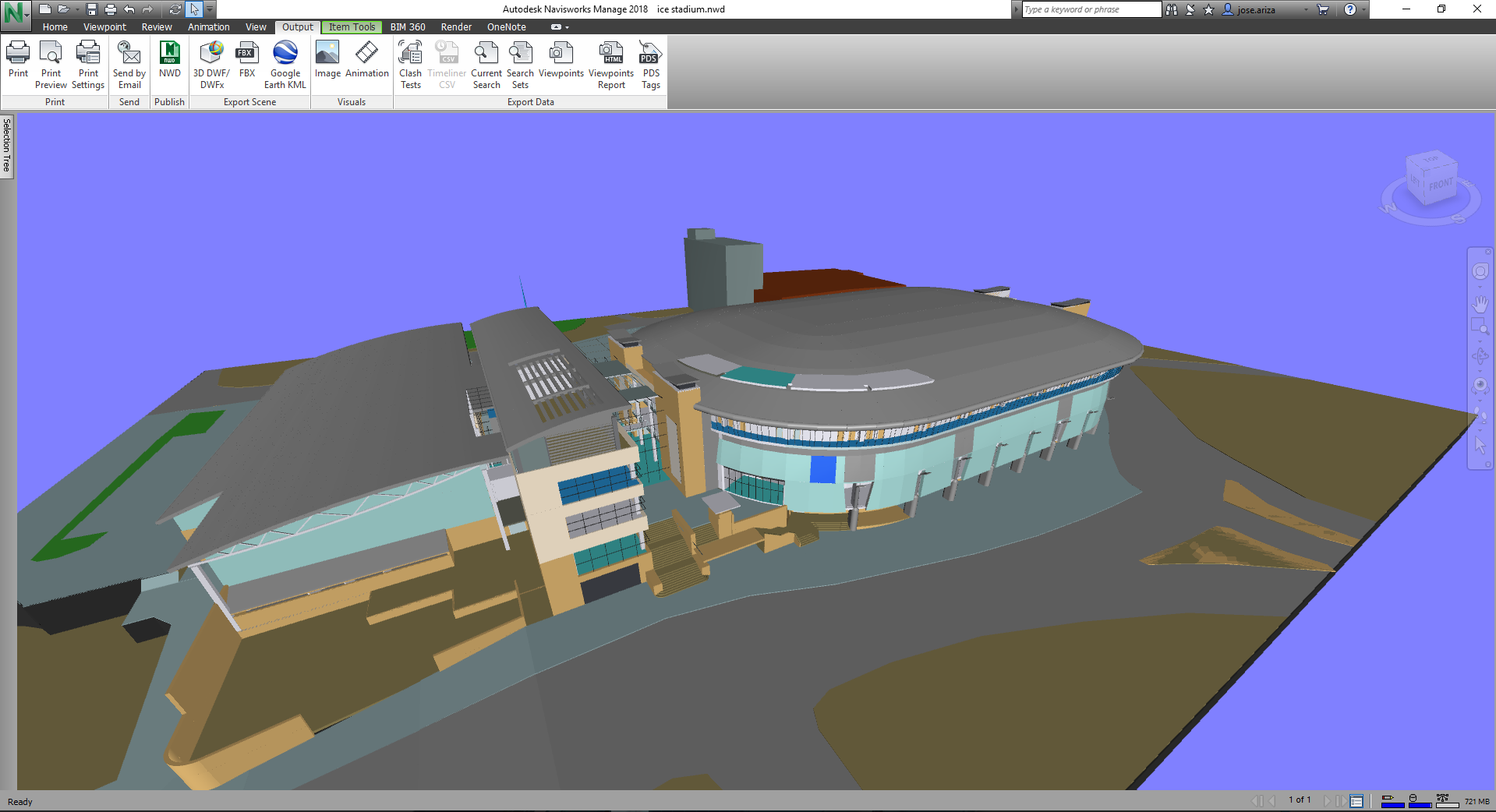Activate the Orbit tool on the navigation bar
The image size is (1496, 812).
click(x=1480, y=355)
